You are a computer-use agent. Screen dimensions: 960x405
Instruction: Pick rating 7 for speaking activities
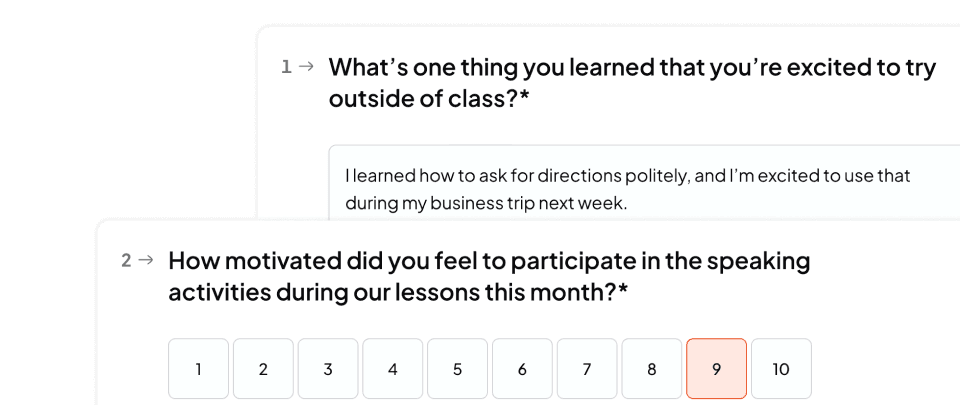[587, 369]
